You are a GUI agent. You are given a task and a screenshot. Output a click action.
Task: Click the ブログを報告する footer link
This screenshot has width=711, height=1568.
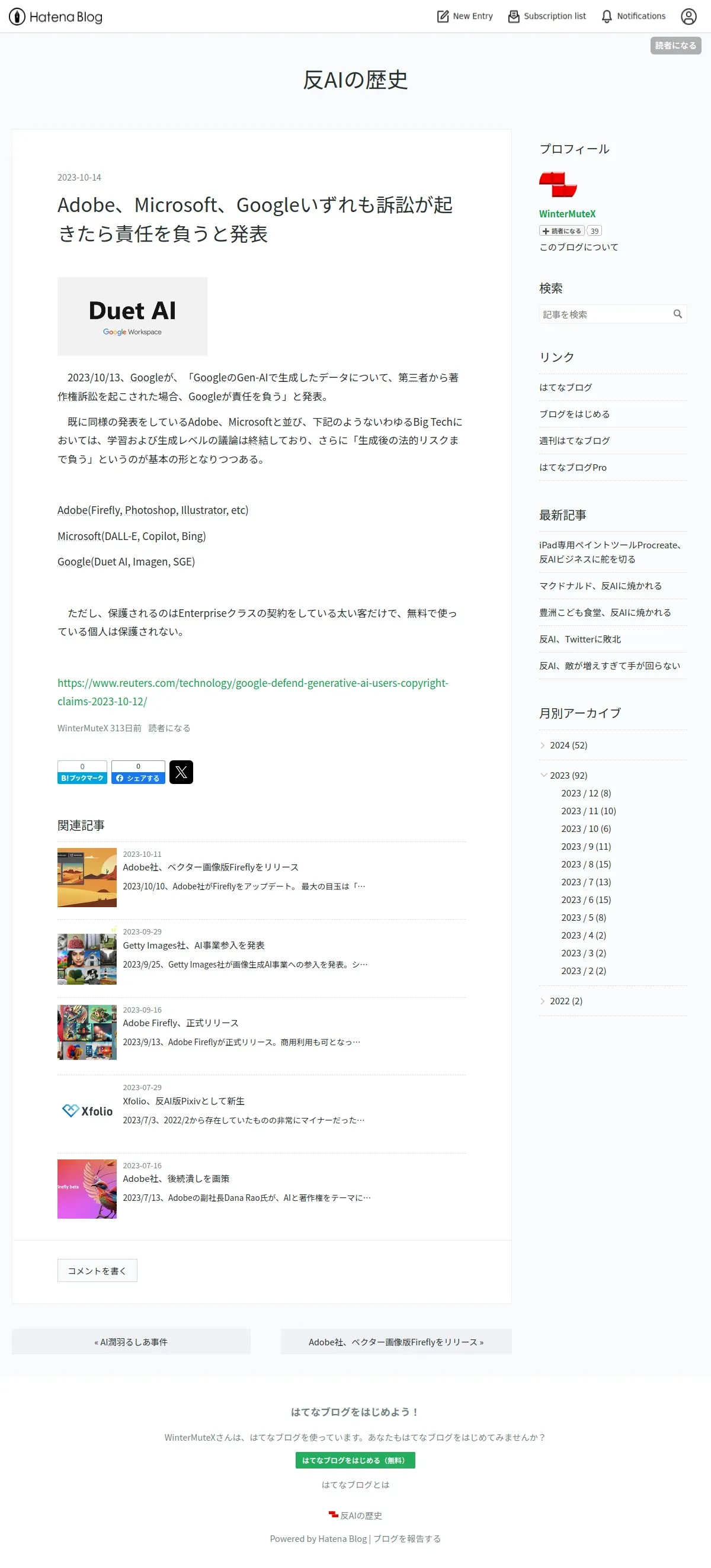(x=407, y=1540)
